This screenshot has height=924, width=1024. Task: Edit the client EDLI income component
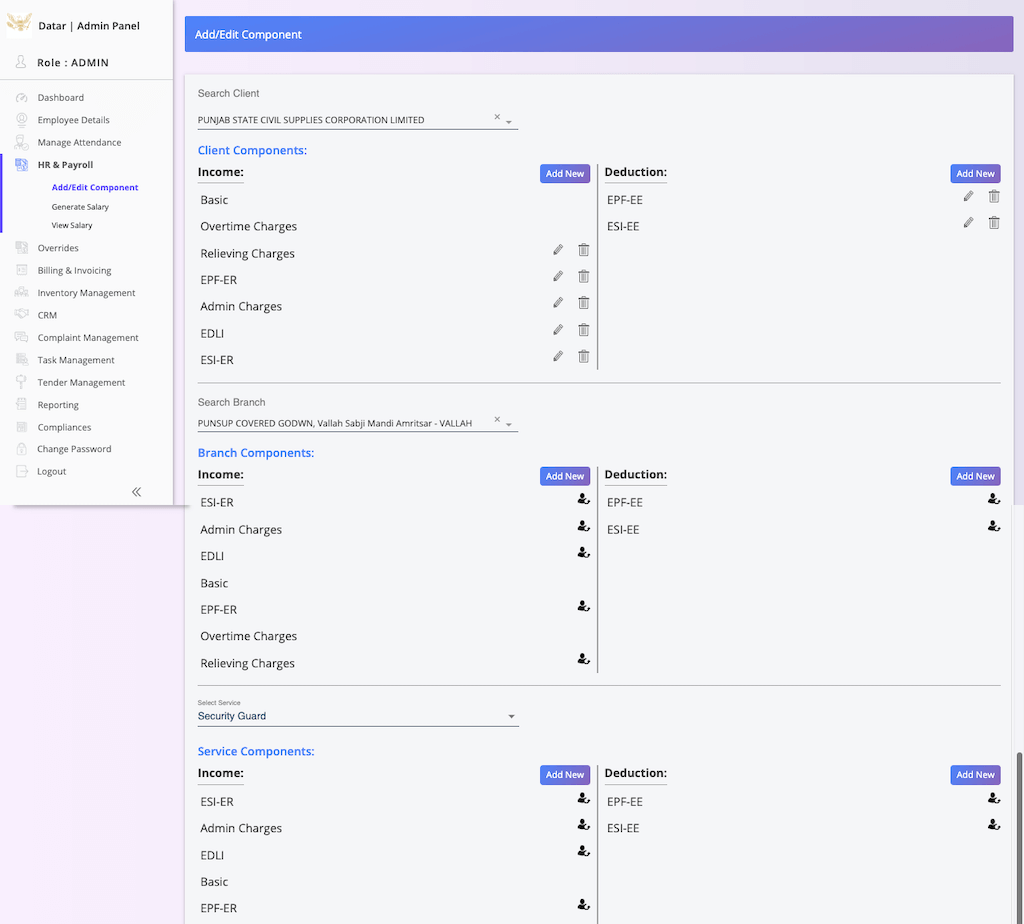[558, 330]
